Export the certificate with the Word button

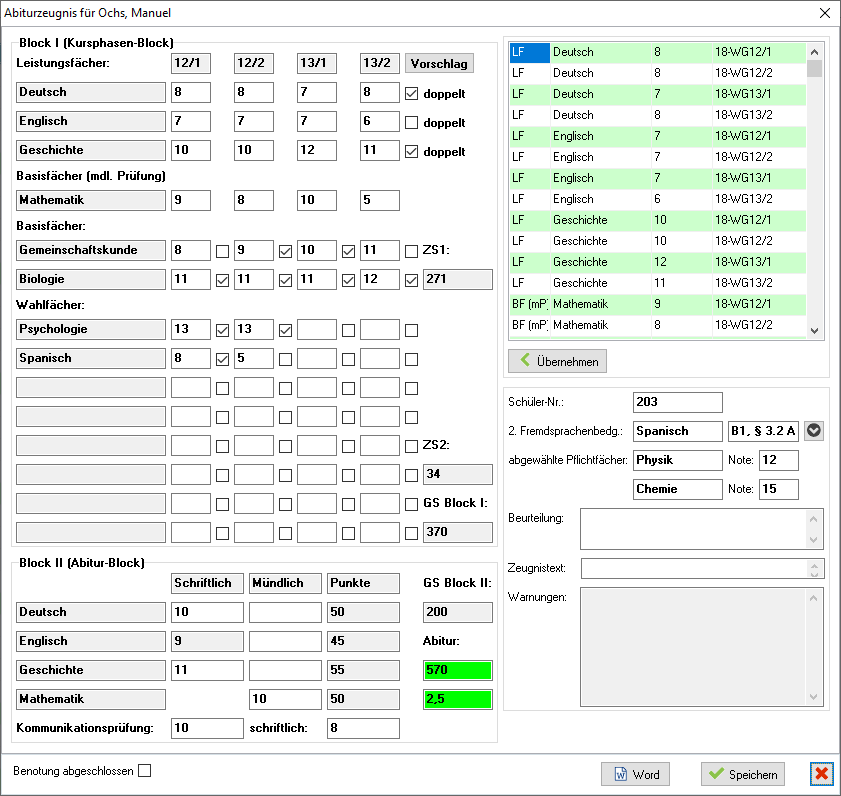636,774
